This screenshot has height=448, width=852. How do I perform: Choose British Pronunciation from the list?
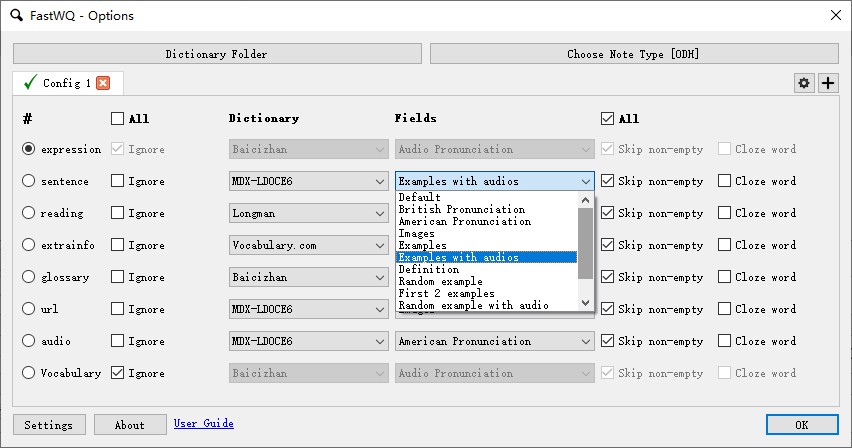pos(486,209)
